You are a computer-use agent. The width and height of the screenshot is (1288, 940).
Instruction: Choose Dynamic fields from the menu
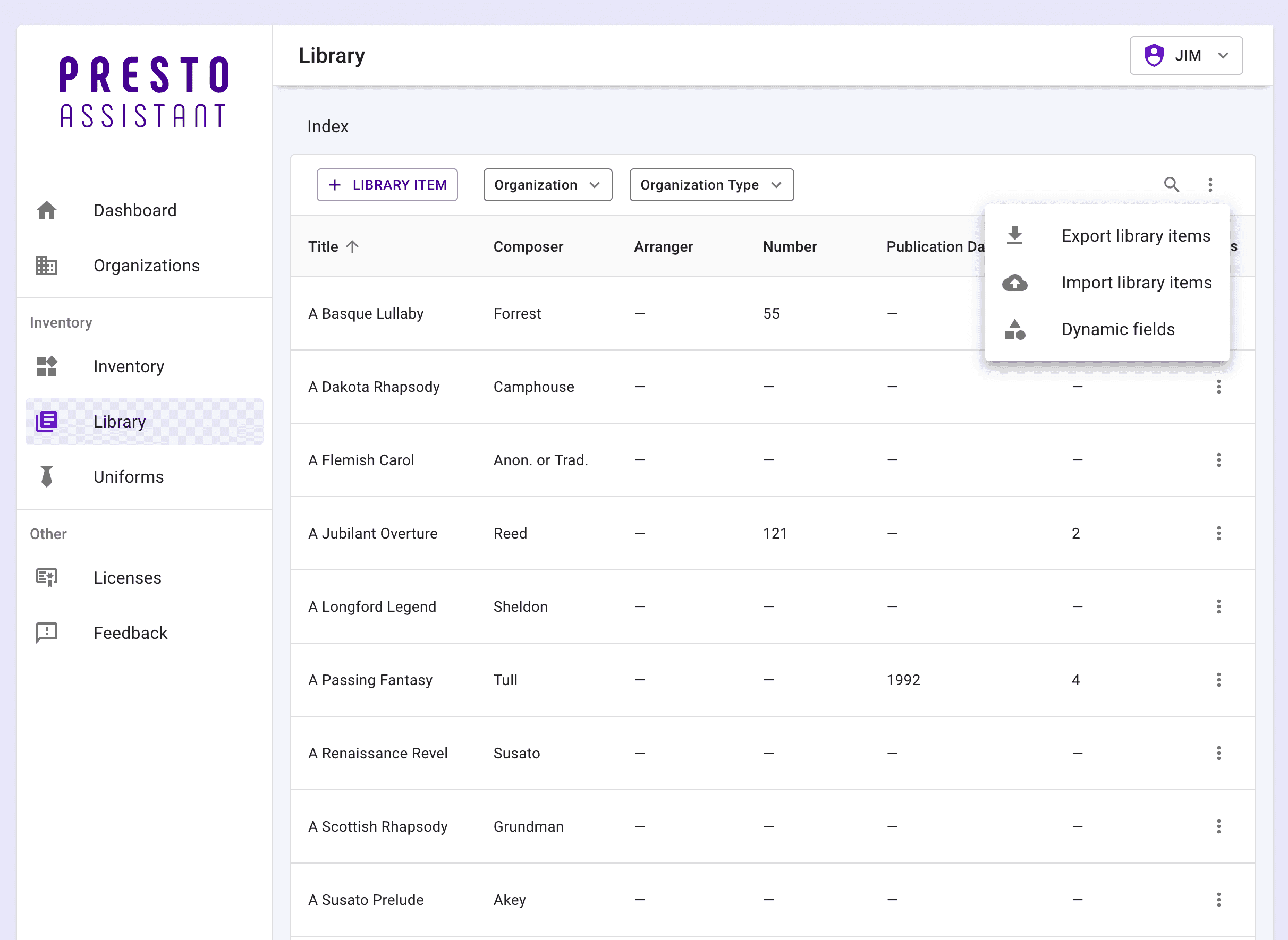1117,329
